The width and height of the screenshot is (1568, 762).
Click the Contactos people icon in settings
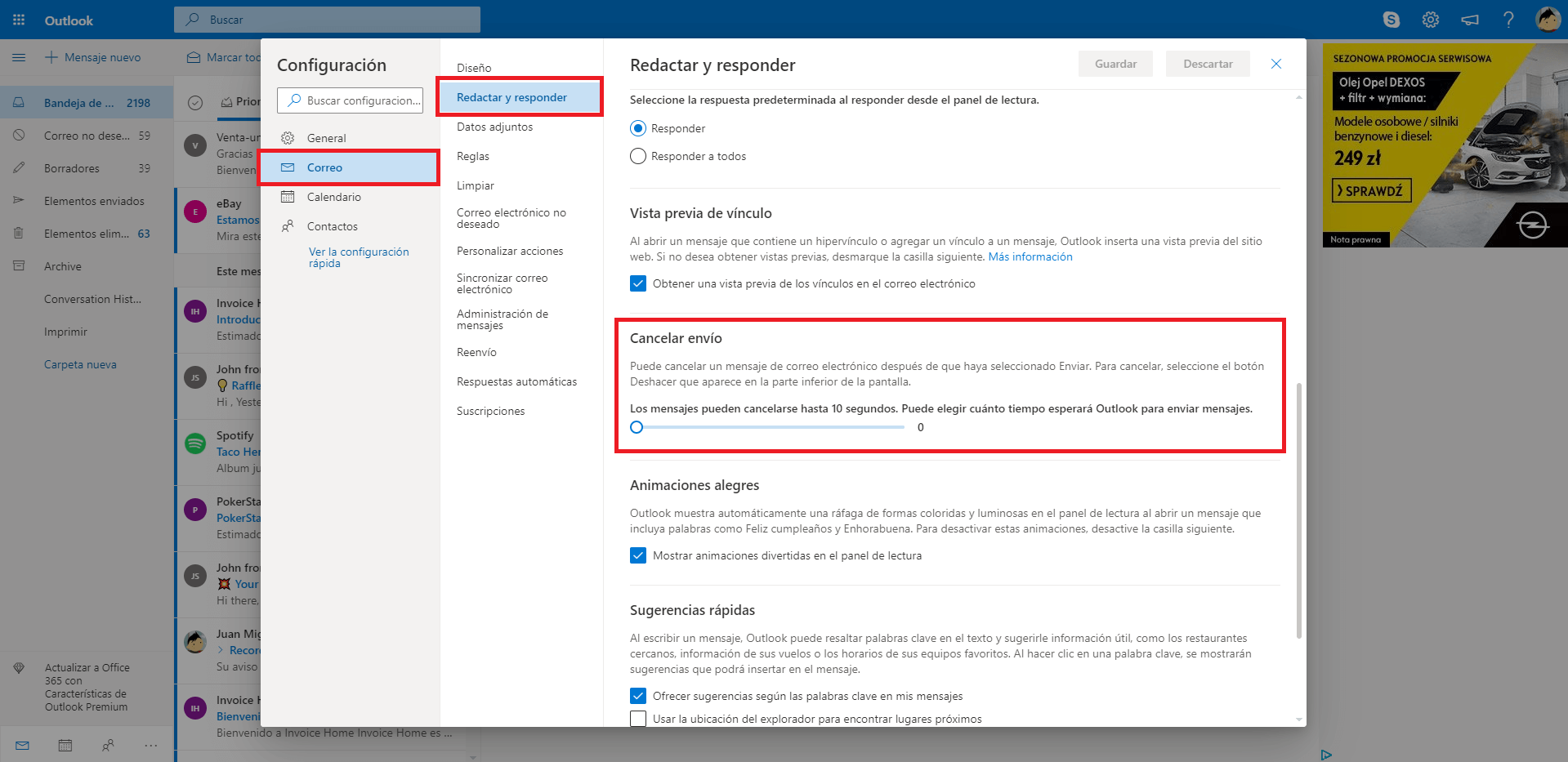click(288, 226)
